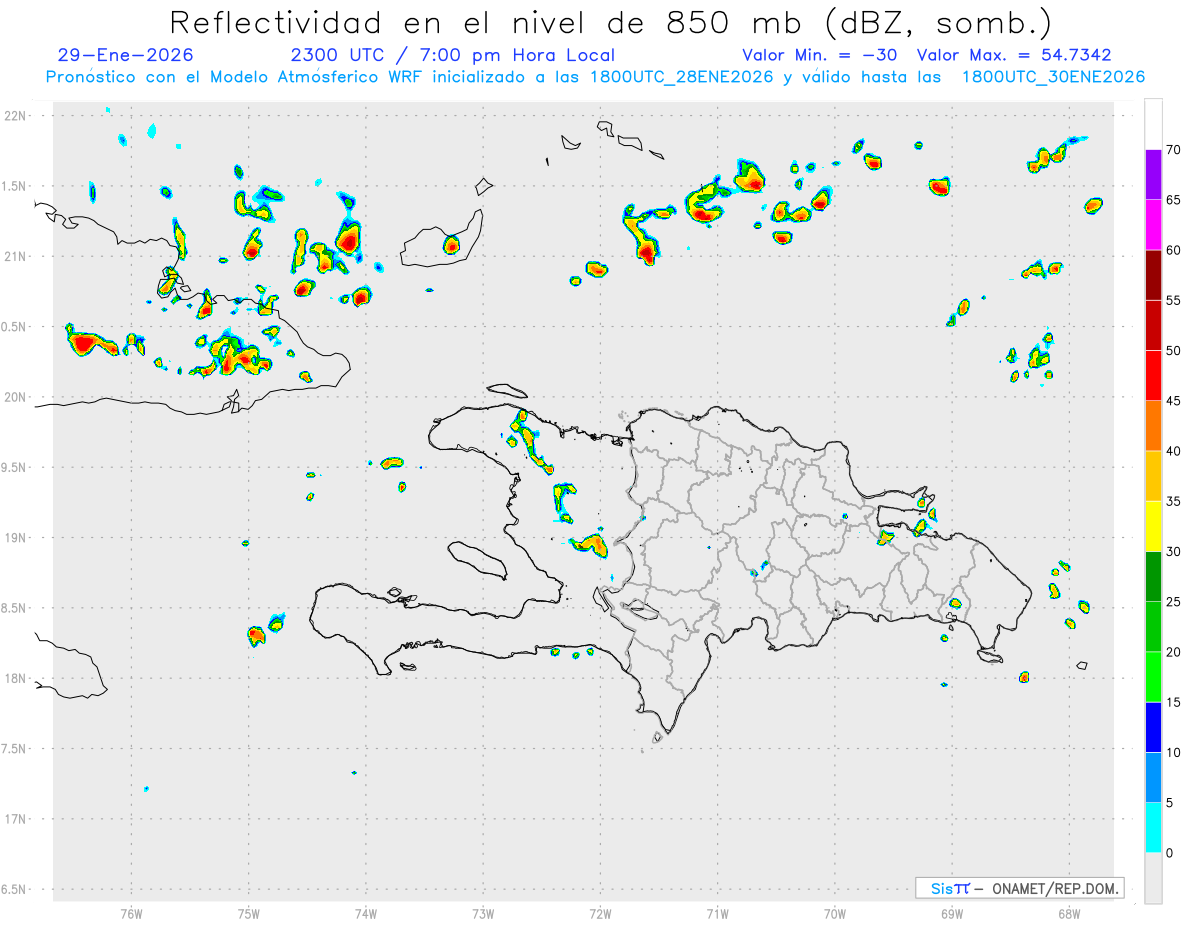
Task: Click the latitude axis label '0.5N'
Action: 15,327
